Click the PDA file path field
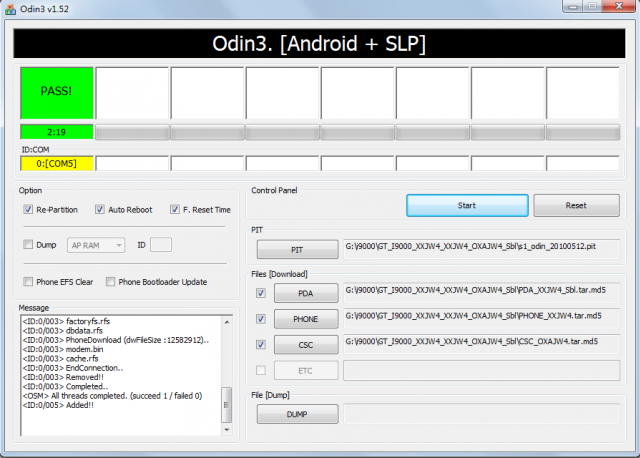640x458 pixels. [482, 293]
